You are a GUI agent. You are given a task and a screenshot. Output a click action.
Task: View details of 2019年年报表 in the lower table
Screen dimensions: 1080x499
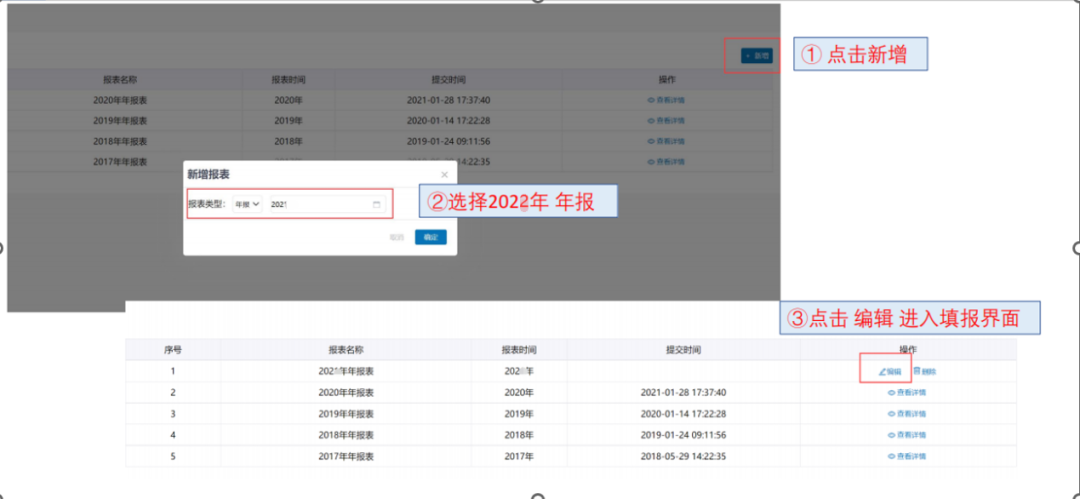click(907, 414)
